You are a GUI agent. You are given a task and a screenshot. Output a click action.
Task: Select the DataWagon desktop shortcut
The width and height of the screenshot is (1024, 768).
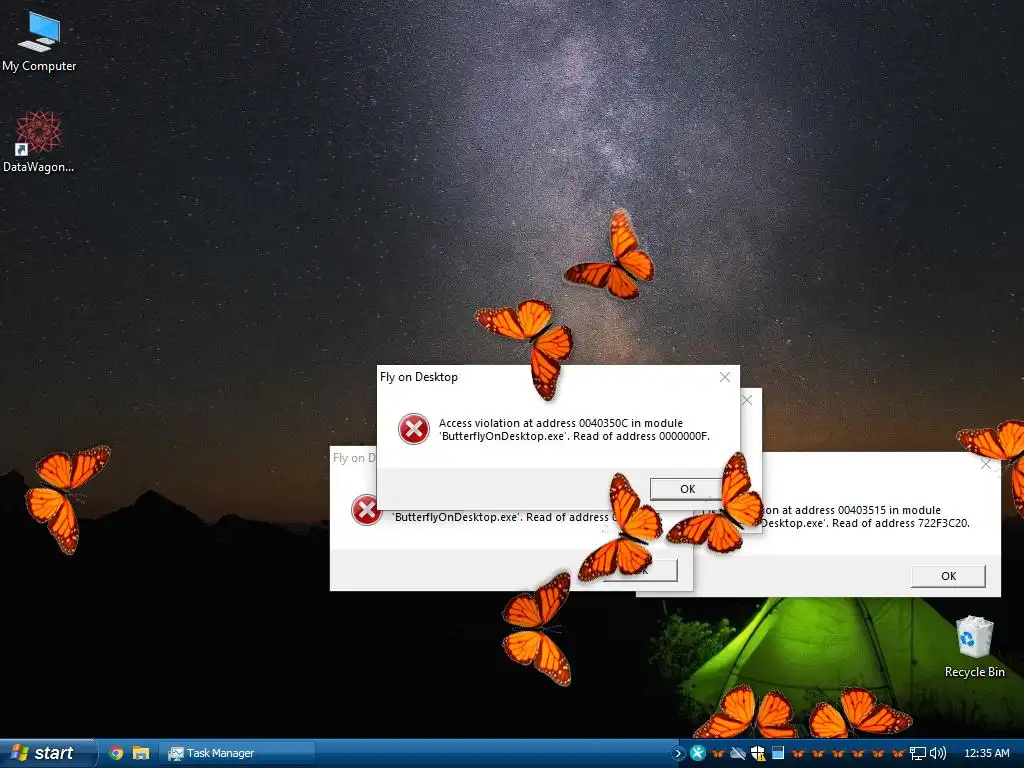pos(39,141)
